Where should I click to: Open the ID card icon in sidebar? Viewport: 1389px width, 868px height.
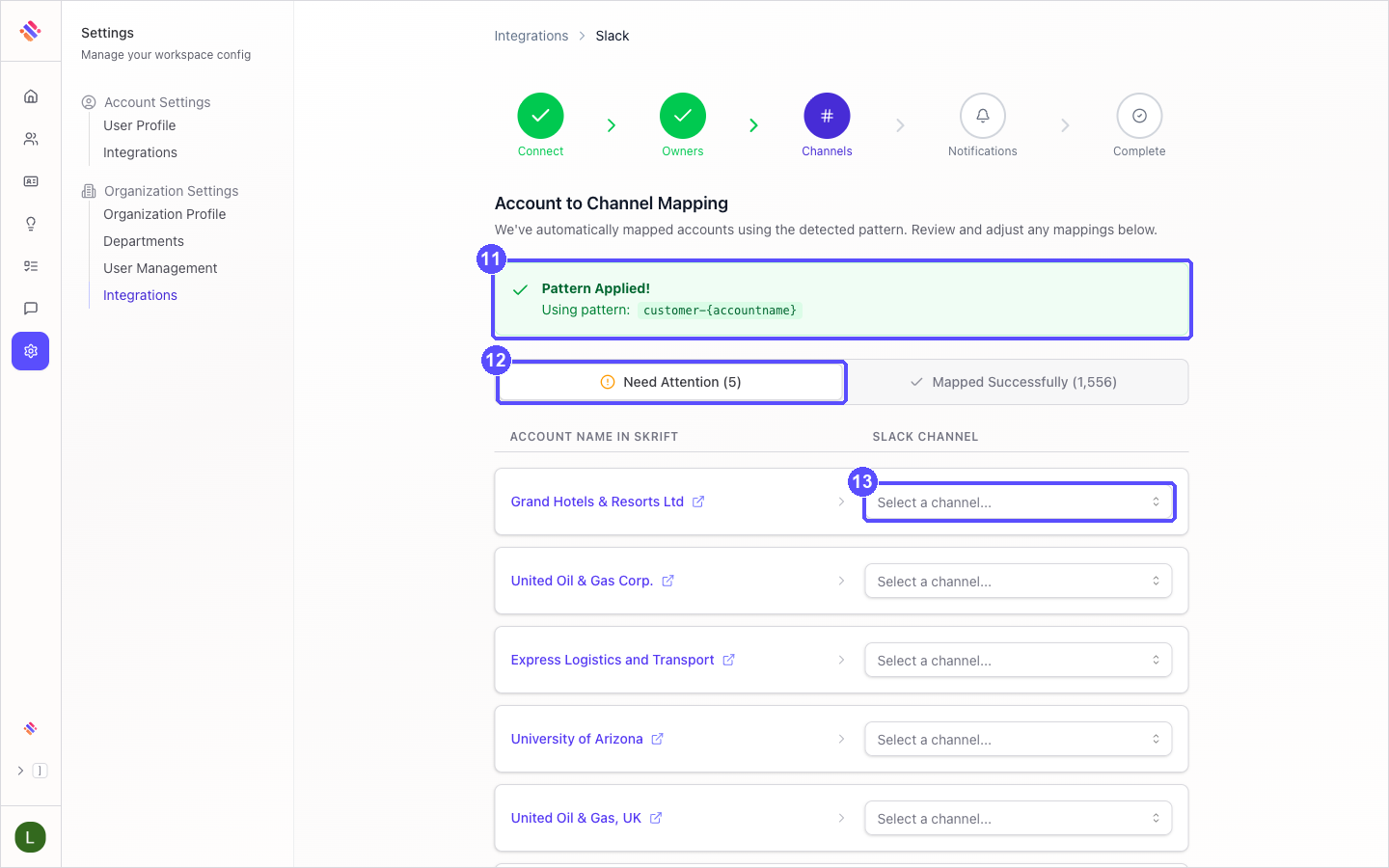(x=31, y=181)
